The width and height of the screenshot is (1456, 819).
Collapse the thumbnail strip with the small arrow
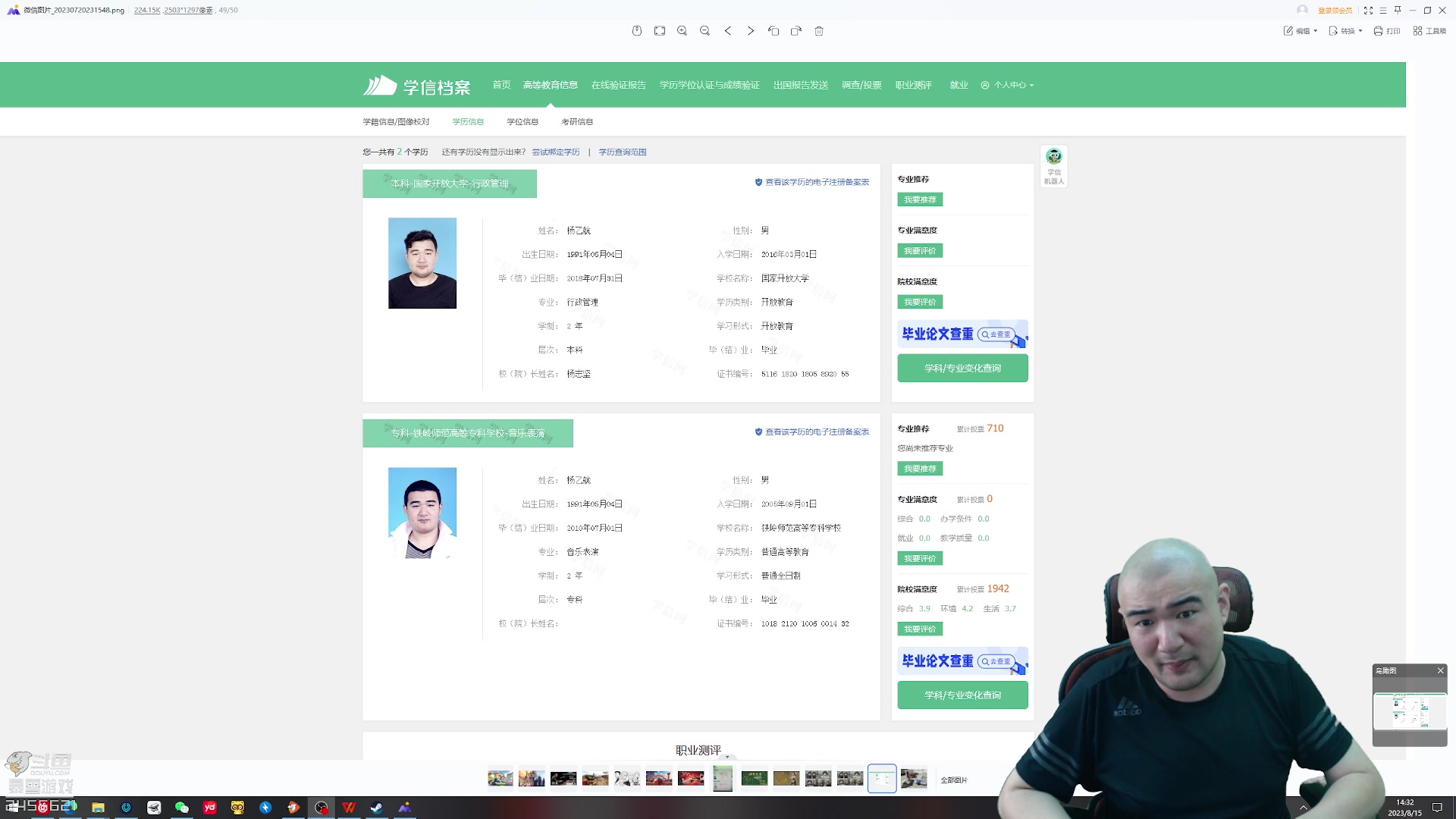[727, 757]
